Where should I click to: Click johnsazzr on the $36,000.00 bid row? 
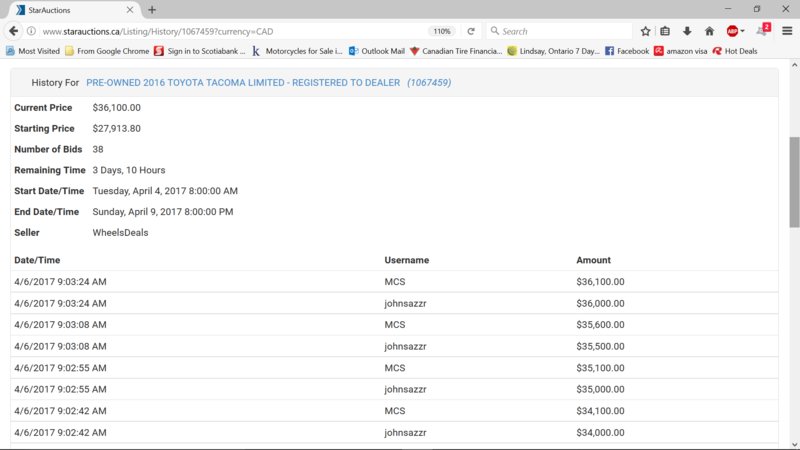click(x=406, y=304)
